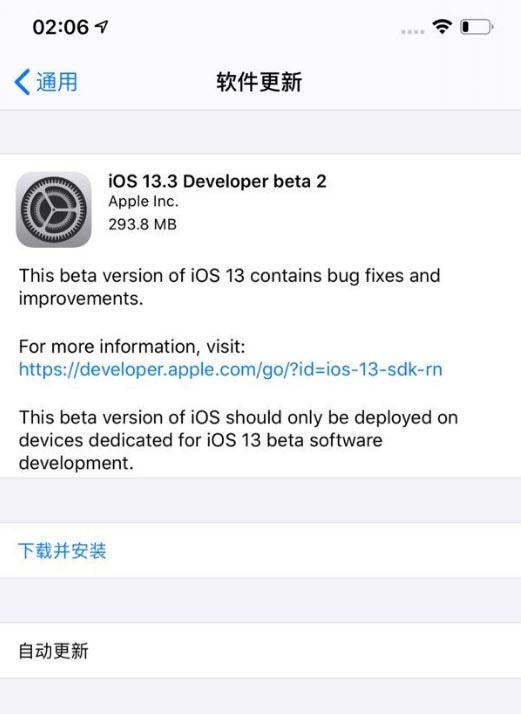Screen dimensions: 521x714
Task: Tap the cellular signal dots
Action: 413,31
